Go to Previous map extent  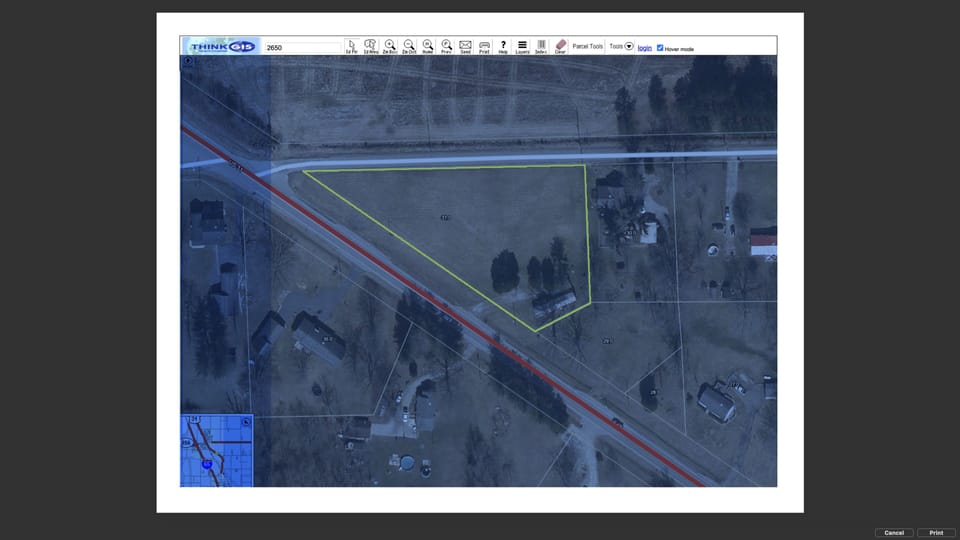tap(446, 46)
